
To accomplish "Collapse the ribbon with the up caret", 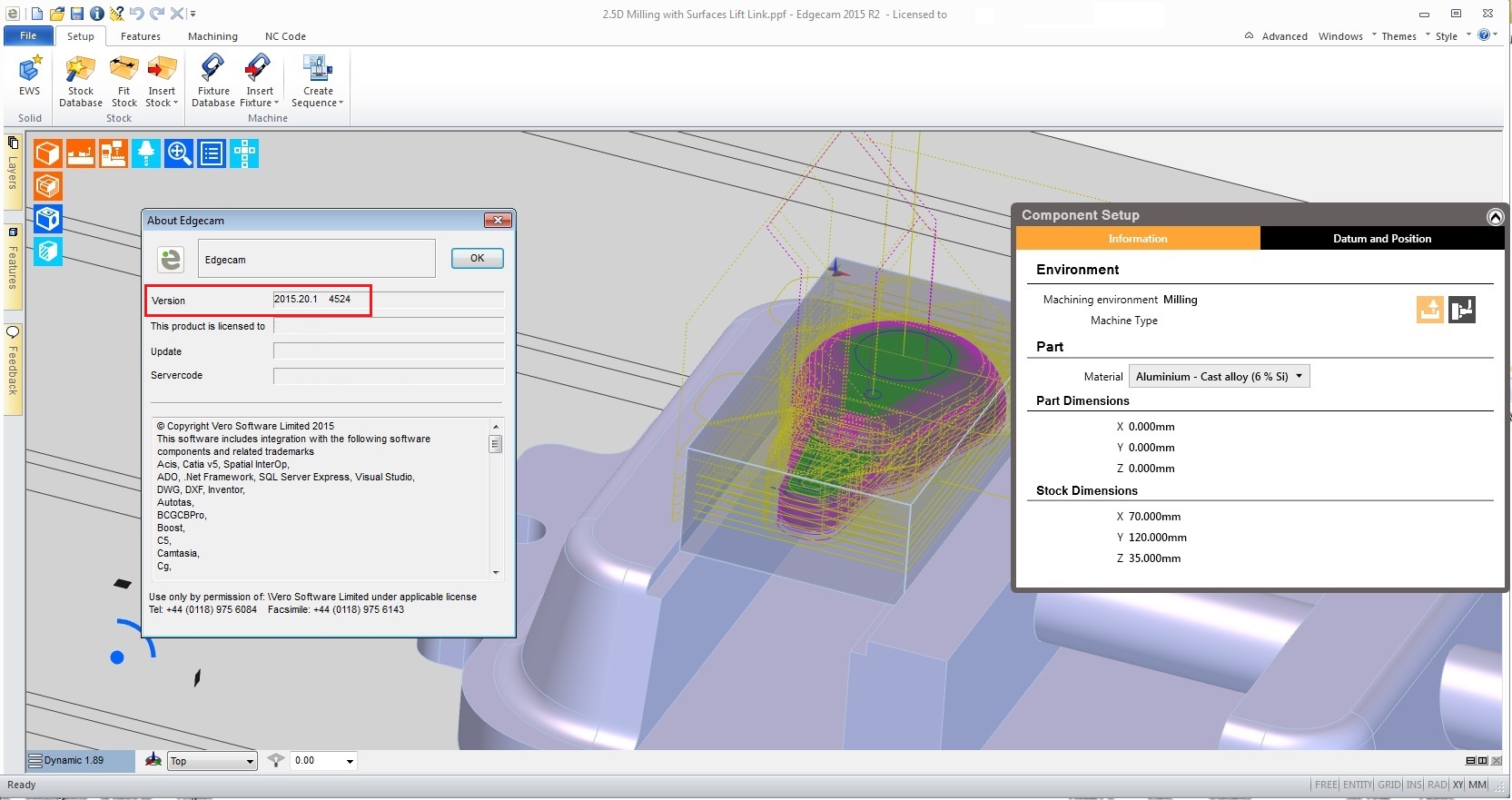I will (x=1249, y=35).
